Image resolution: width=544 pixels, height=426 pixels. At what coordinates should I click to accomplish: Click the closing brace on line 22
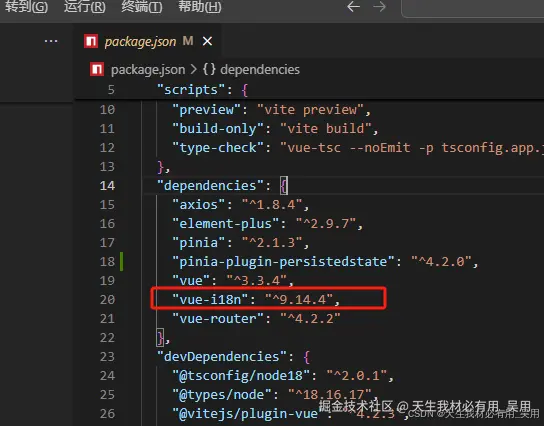click(x=160, y=338)
